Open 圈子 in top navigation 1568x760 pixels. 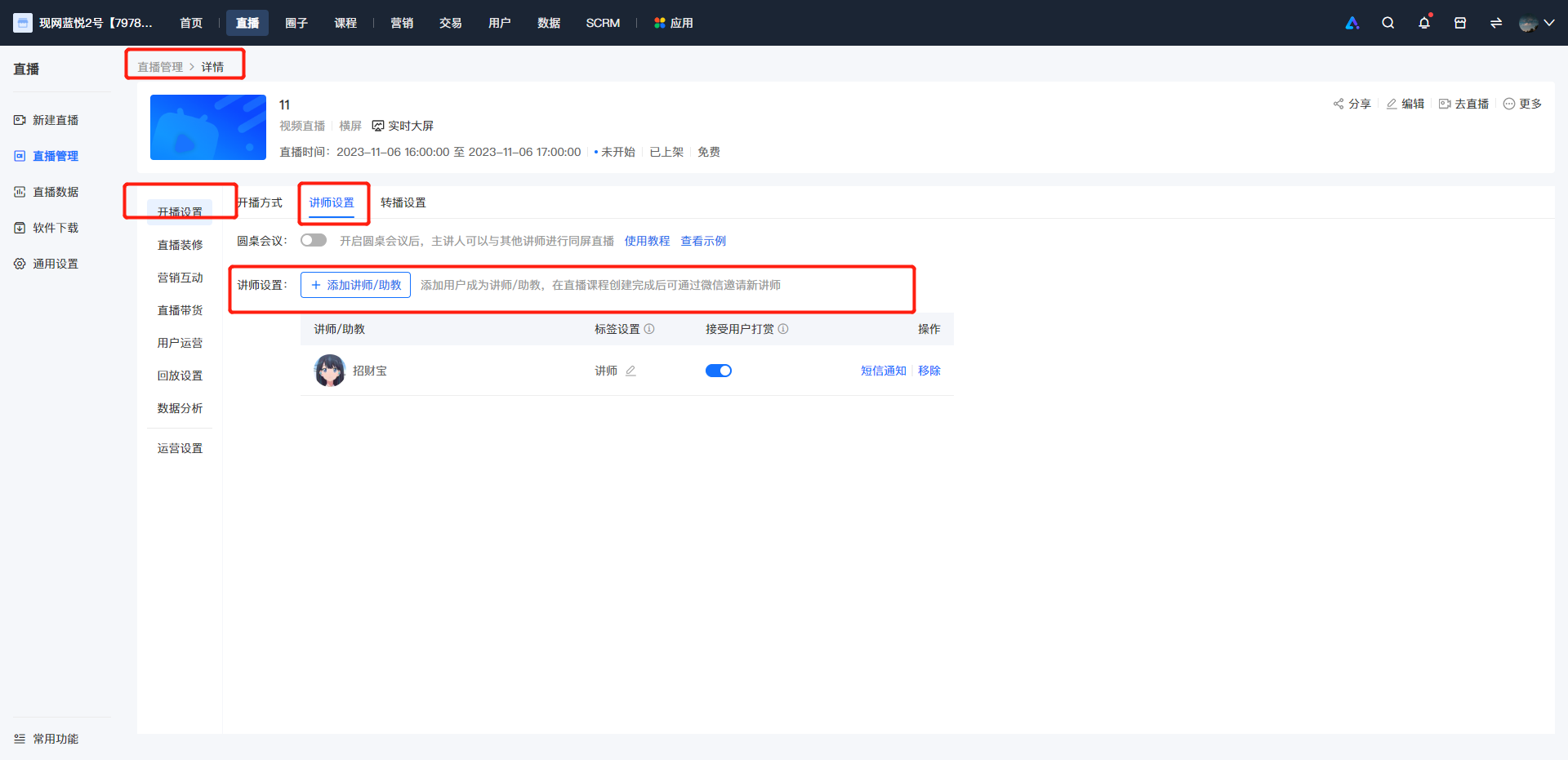click(x=296, y=23)
